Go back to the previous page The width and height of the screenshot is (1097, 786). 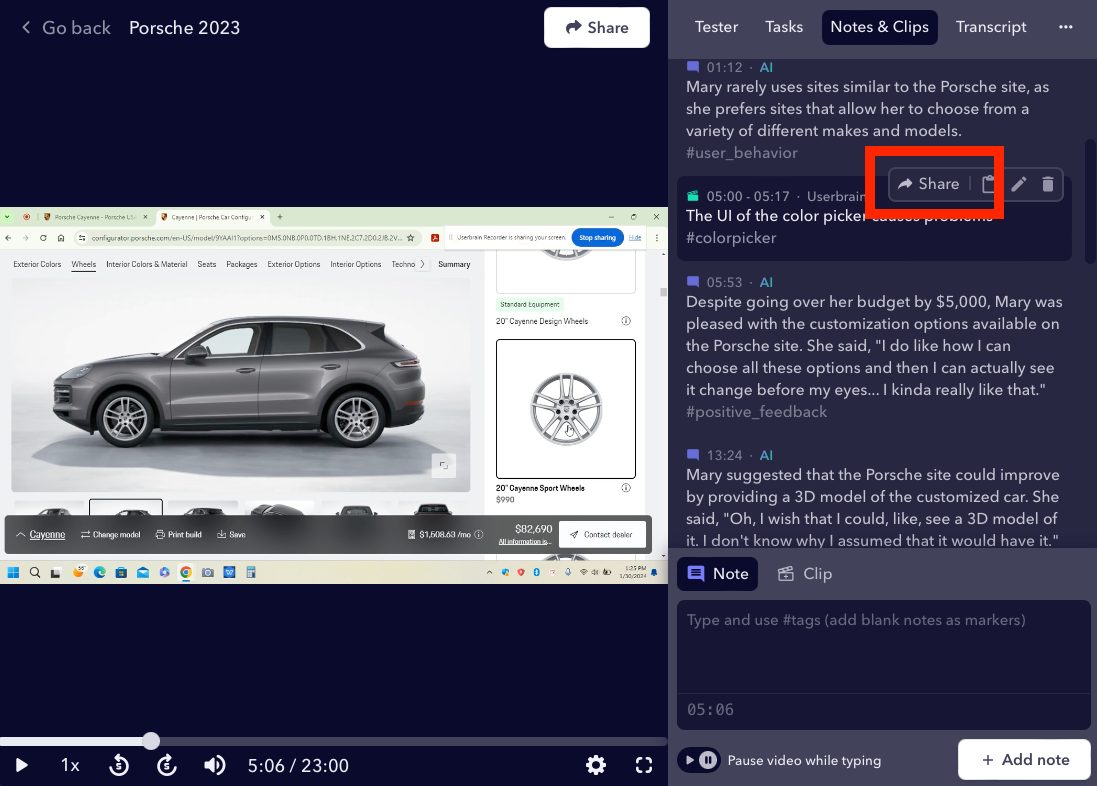[66, 28]
